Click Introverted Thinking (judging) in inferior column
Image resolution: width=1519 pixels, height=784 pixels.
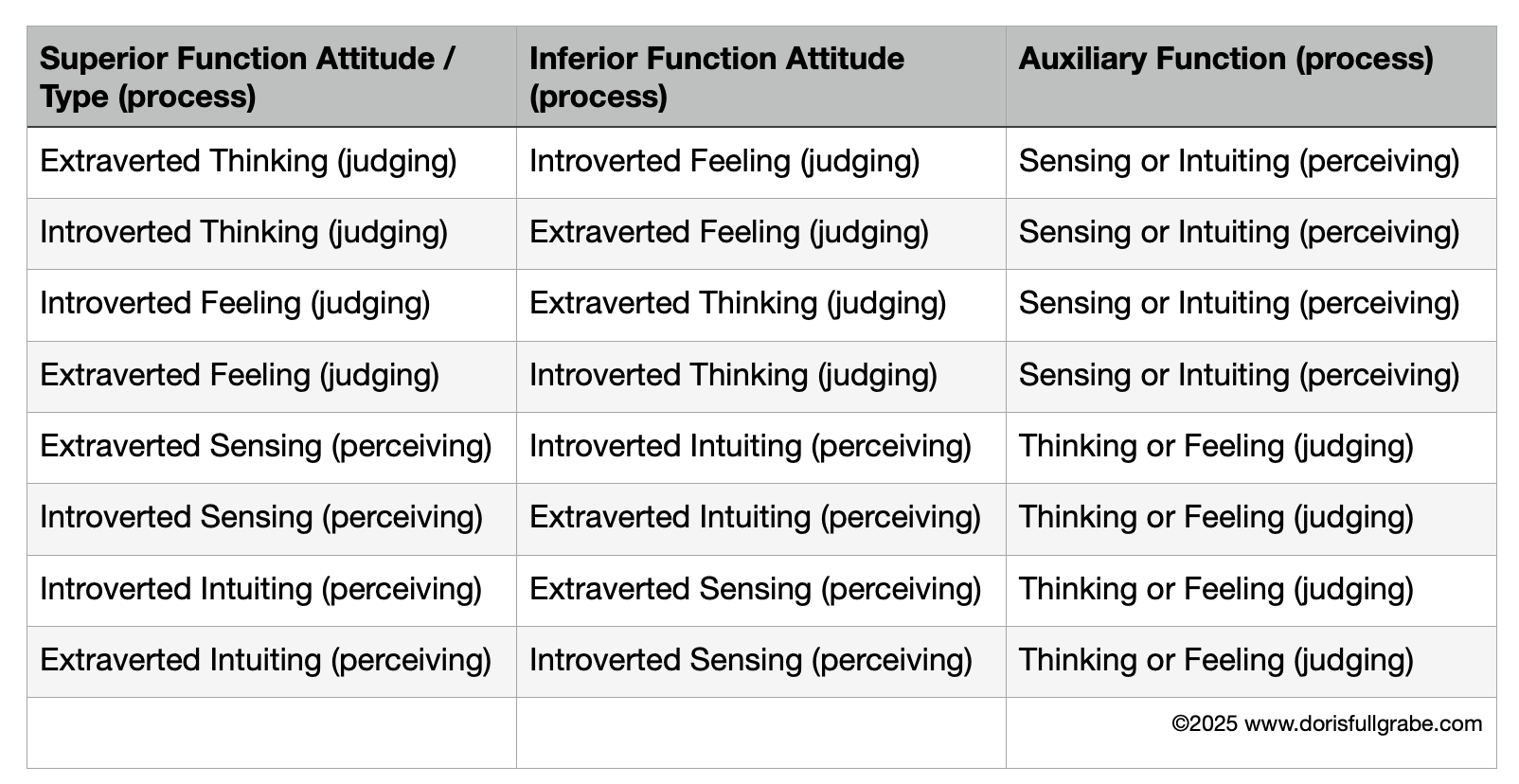pyautogui.click(x=760, y=376)
